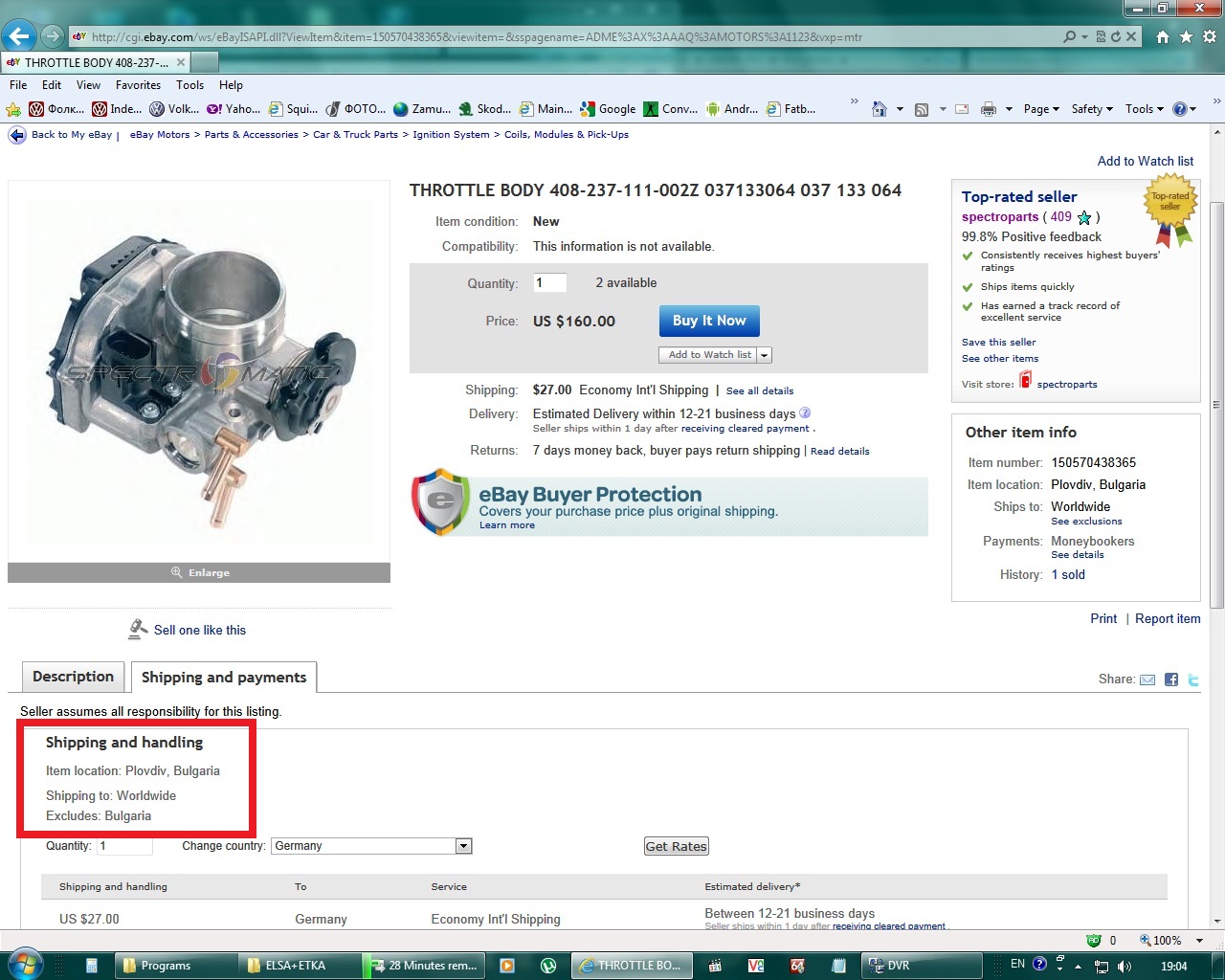Click the Get Rates button
The width and height of the screenshot is (1225, 980).
(x=676, y=846)
